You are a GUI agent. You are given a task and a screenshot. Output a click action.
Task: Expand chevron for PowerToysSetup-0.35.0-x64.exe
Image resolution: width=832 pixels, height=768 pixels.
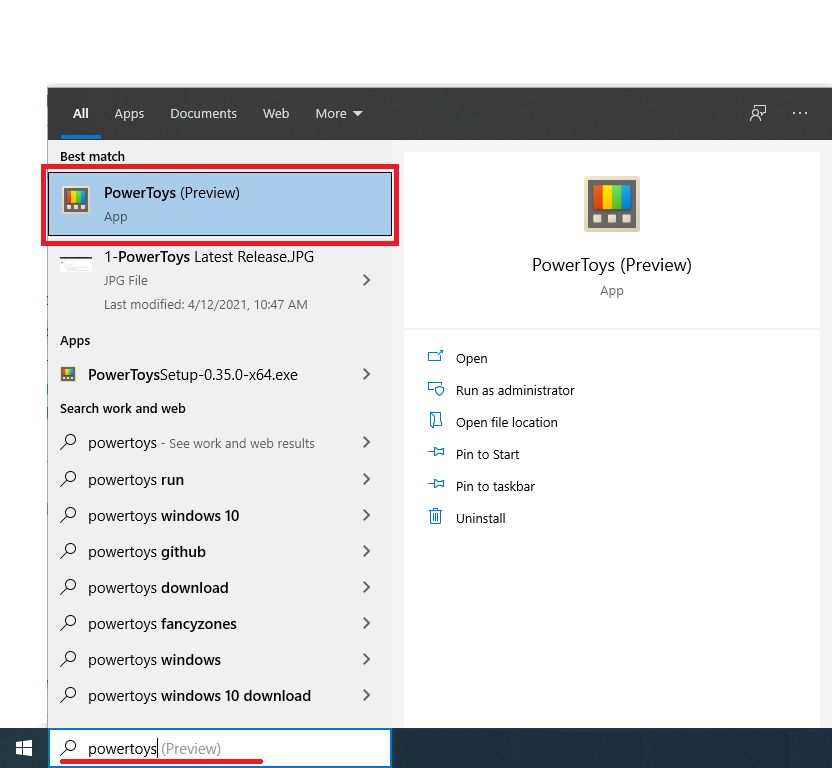point(366,375)
